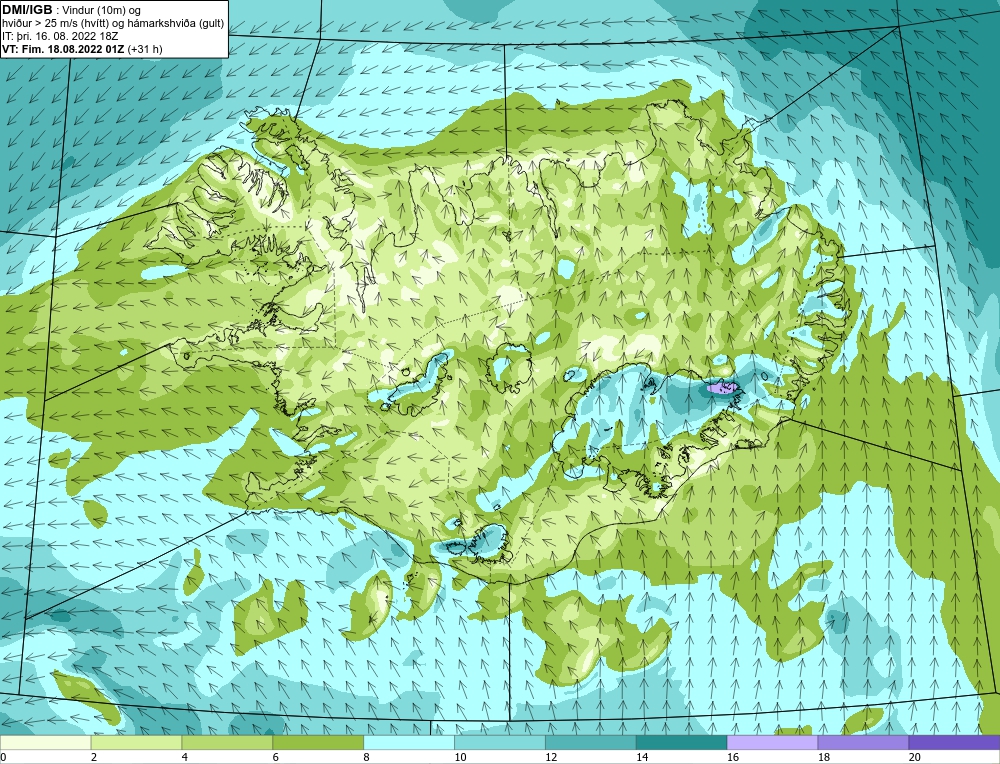Click the purple peak-wind patch on Vatnajökull
Image resolution: width=1000 pixels, height=764 pixels.
click(721, 386)
